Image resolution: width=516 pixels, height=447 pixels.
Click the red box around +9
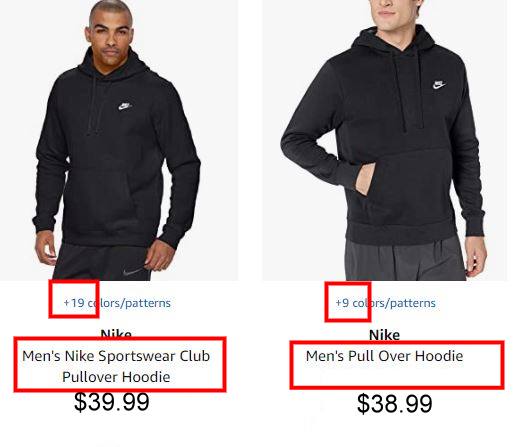(x=348, y=302)
